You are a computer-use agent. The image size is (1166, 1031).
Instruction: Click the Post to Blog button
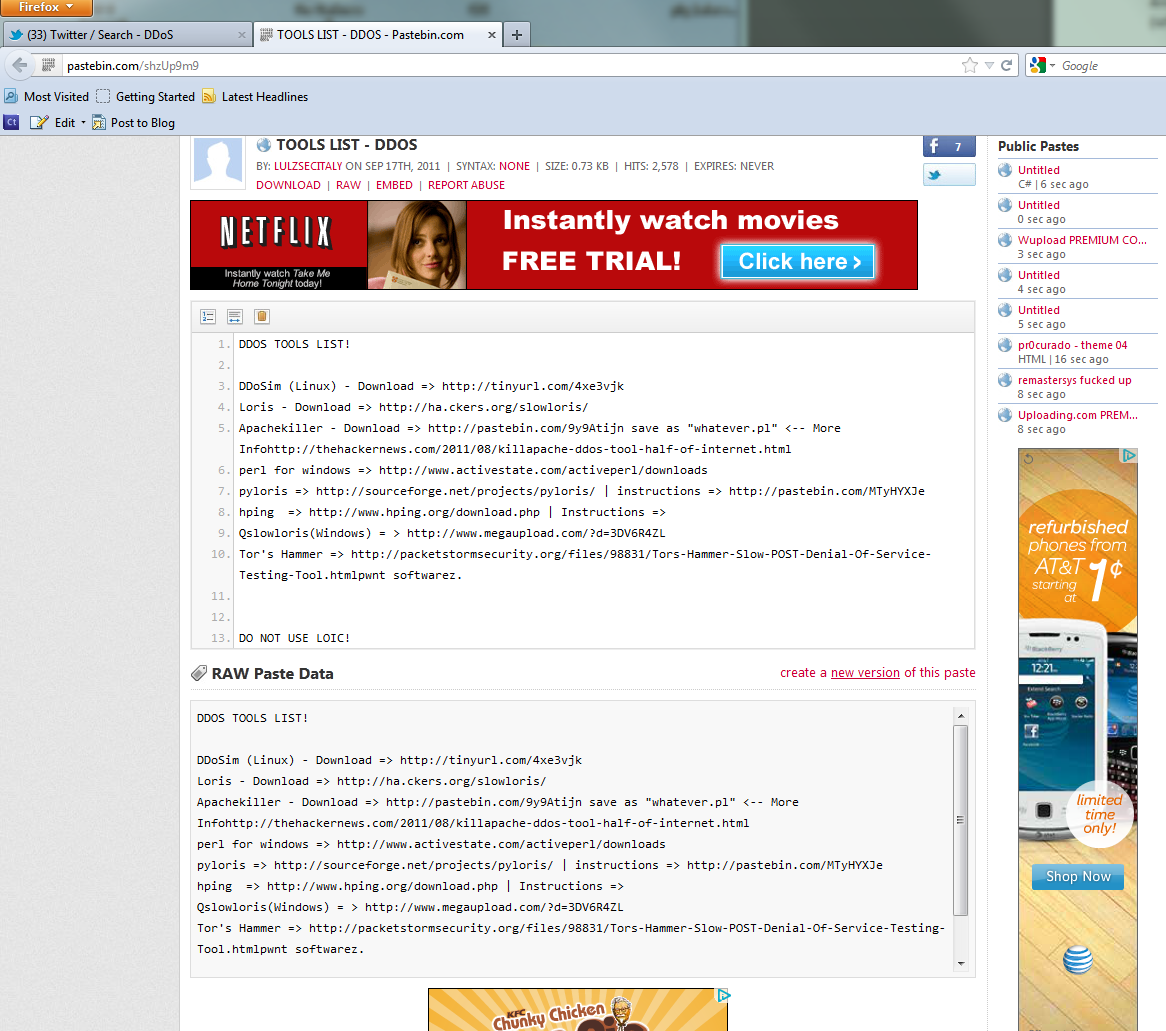[x=134, y=123]
